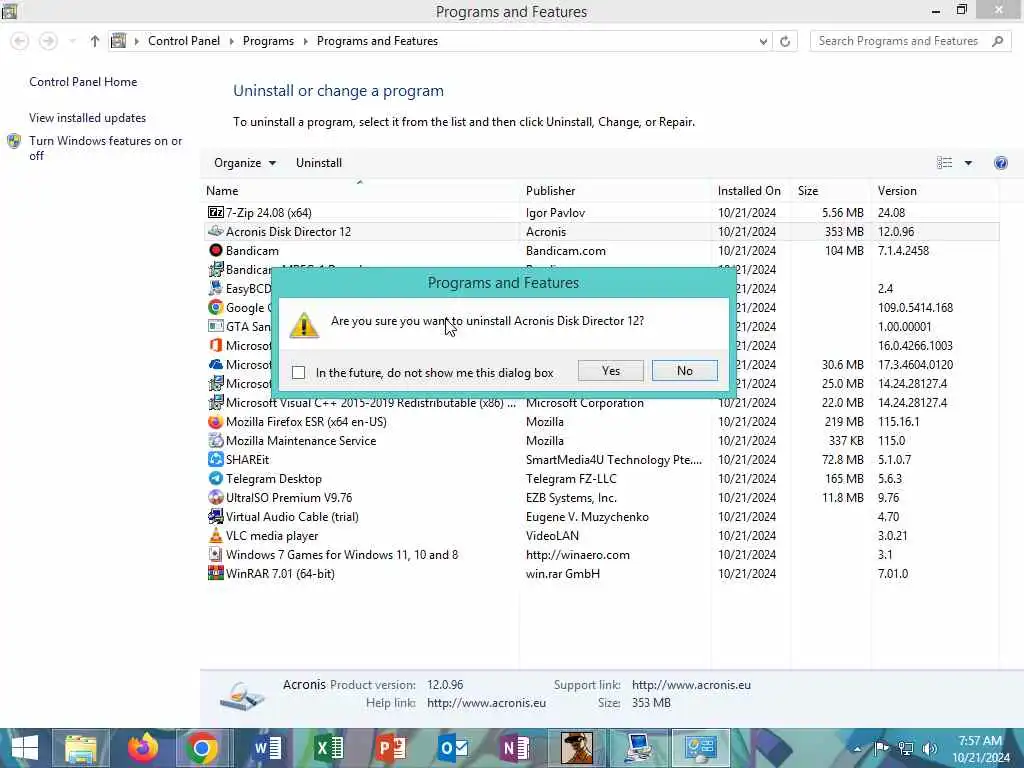Click the refresh icon in address bar
Image resolution: width=1024 pixels, height=768 pixels.
click(785, 41)
